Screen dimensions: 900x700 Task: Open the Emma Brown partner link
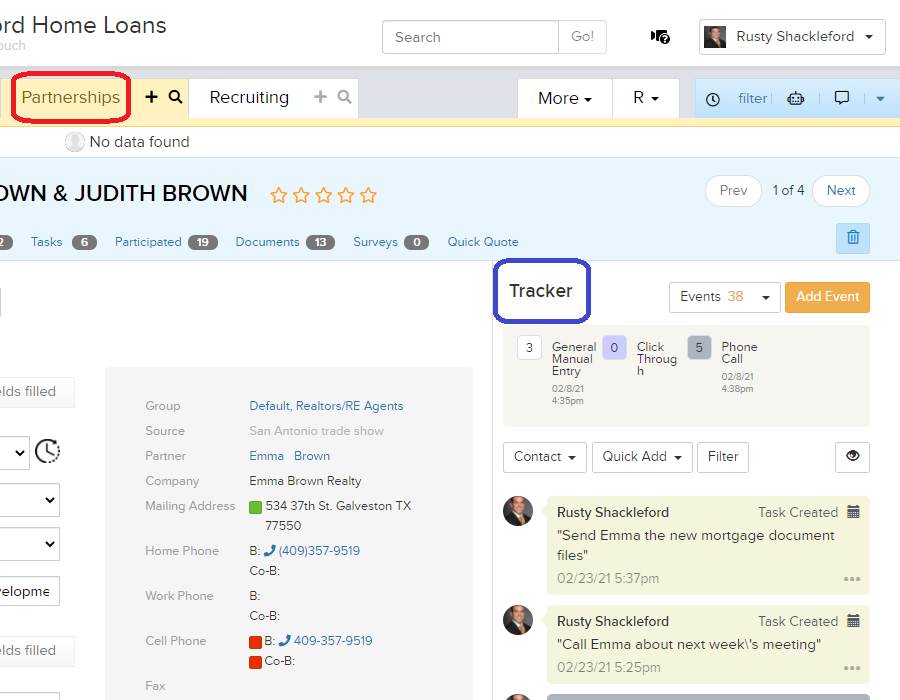289,456
